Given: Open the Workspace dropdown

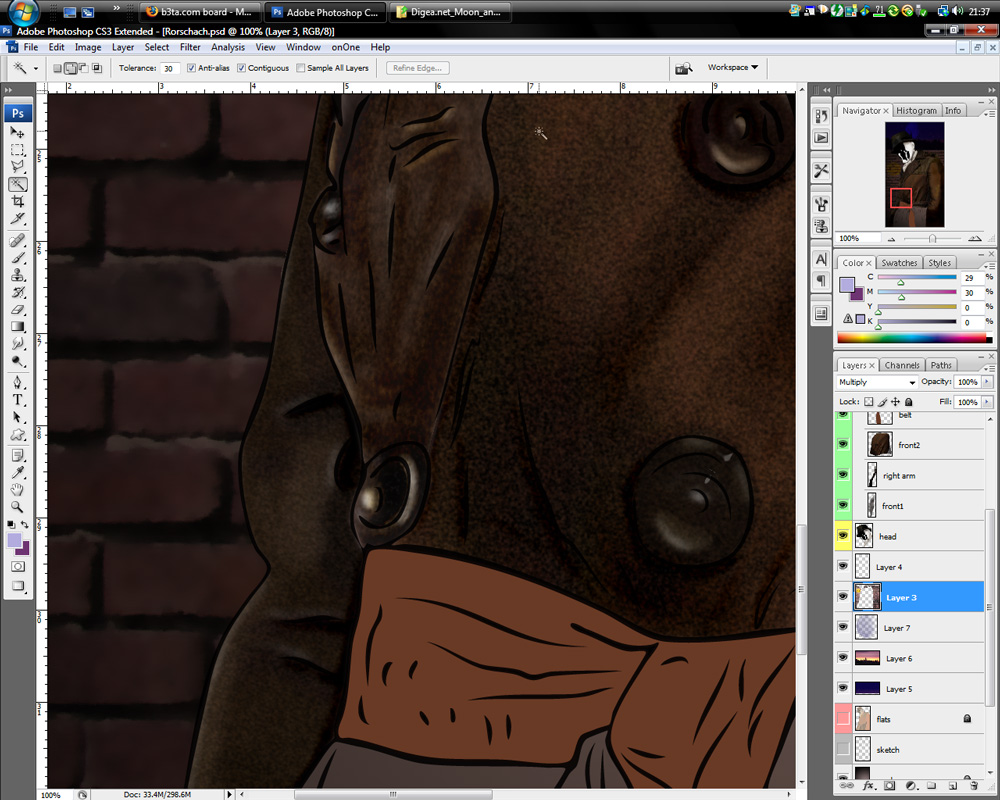Looking at the screenshot, I should [732, 67].
